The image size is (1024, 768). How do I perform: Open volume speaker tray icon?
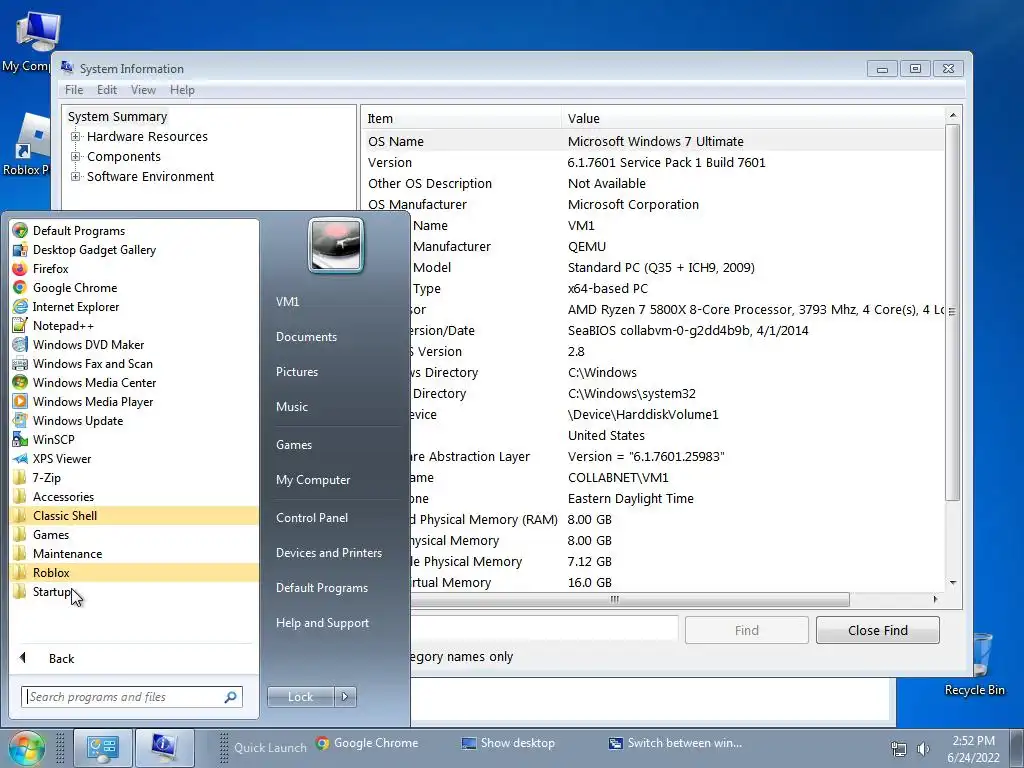coord(923,748)
